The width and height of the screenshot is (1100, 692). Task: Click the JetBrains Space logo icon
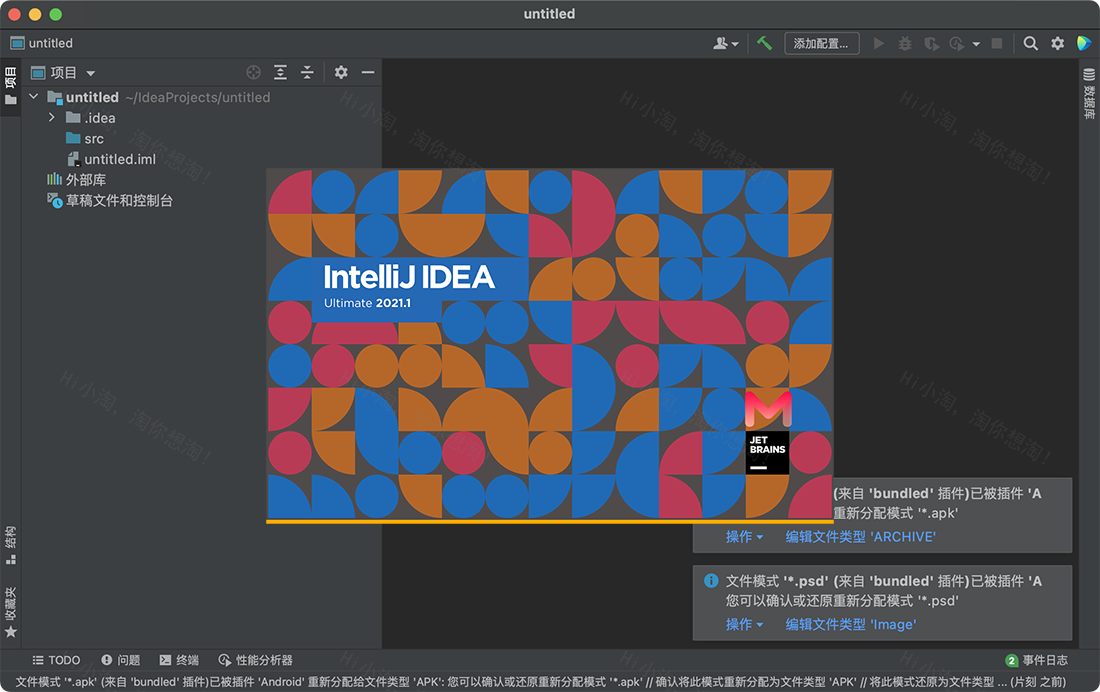pos(1084,44)
